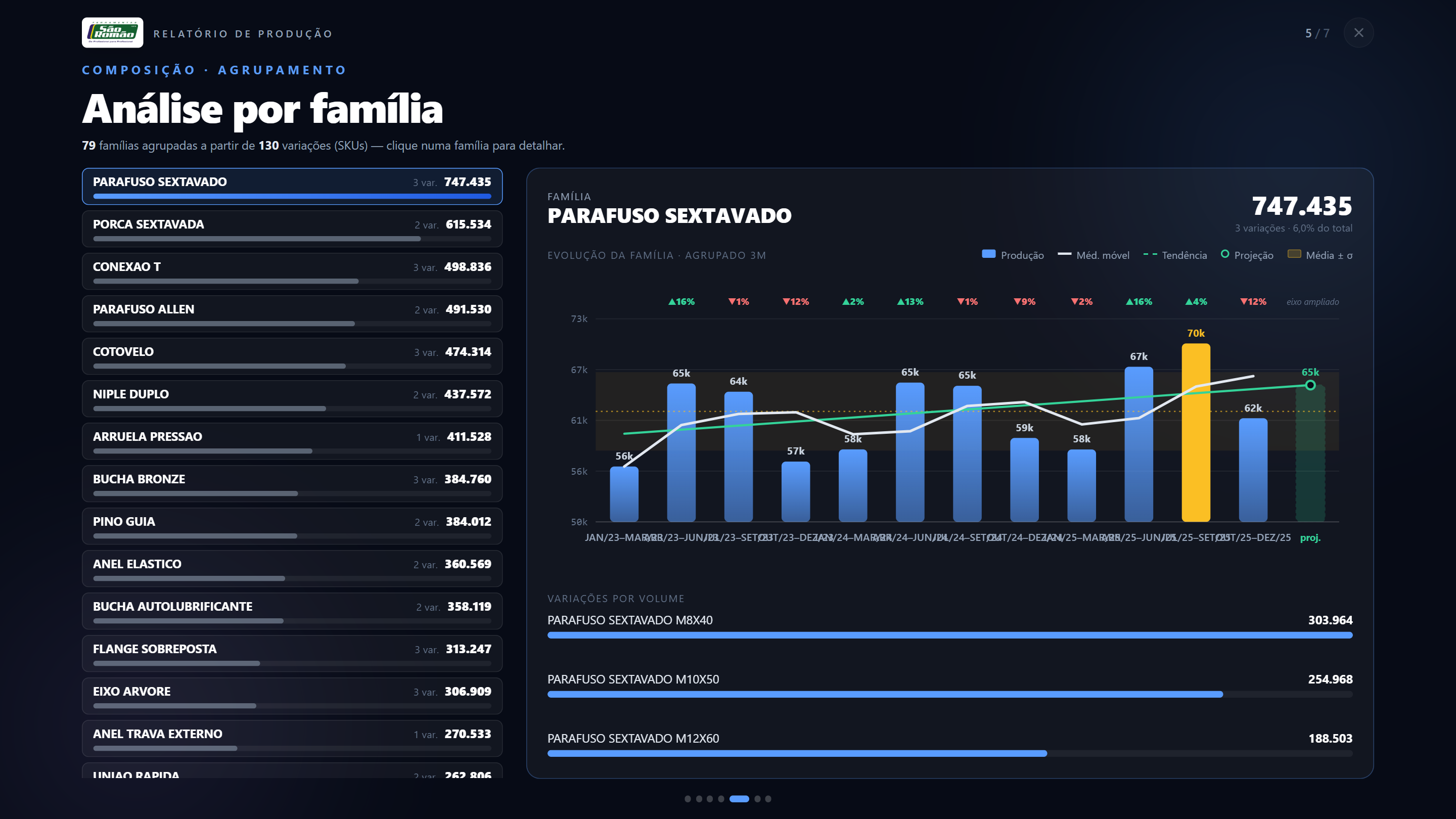The image size is (1456, 819).
Task: Click the active fifth page indicator
Action: 739,799
